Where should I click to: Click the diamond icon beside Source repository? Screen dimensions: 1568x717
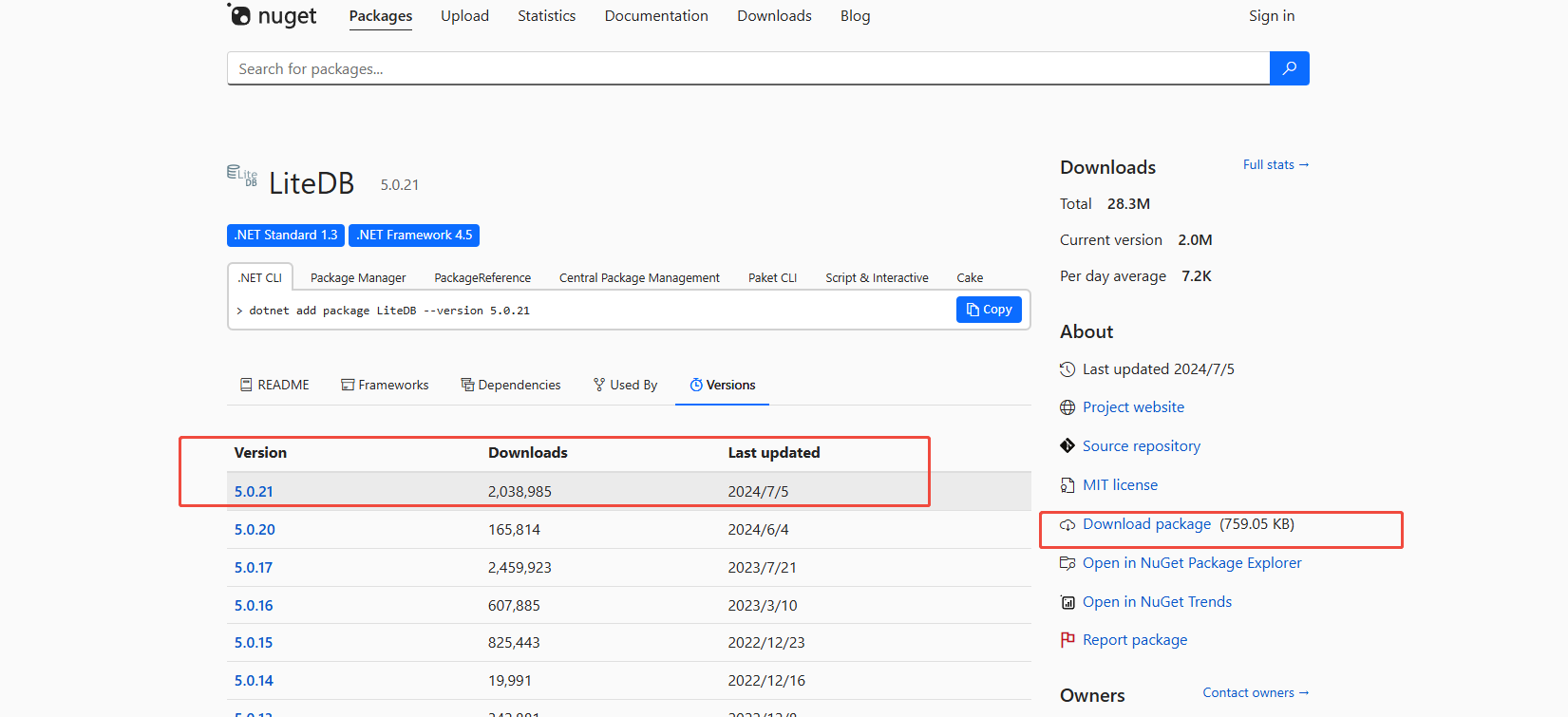tap(1067, 446)
